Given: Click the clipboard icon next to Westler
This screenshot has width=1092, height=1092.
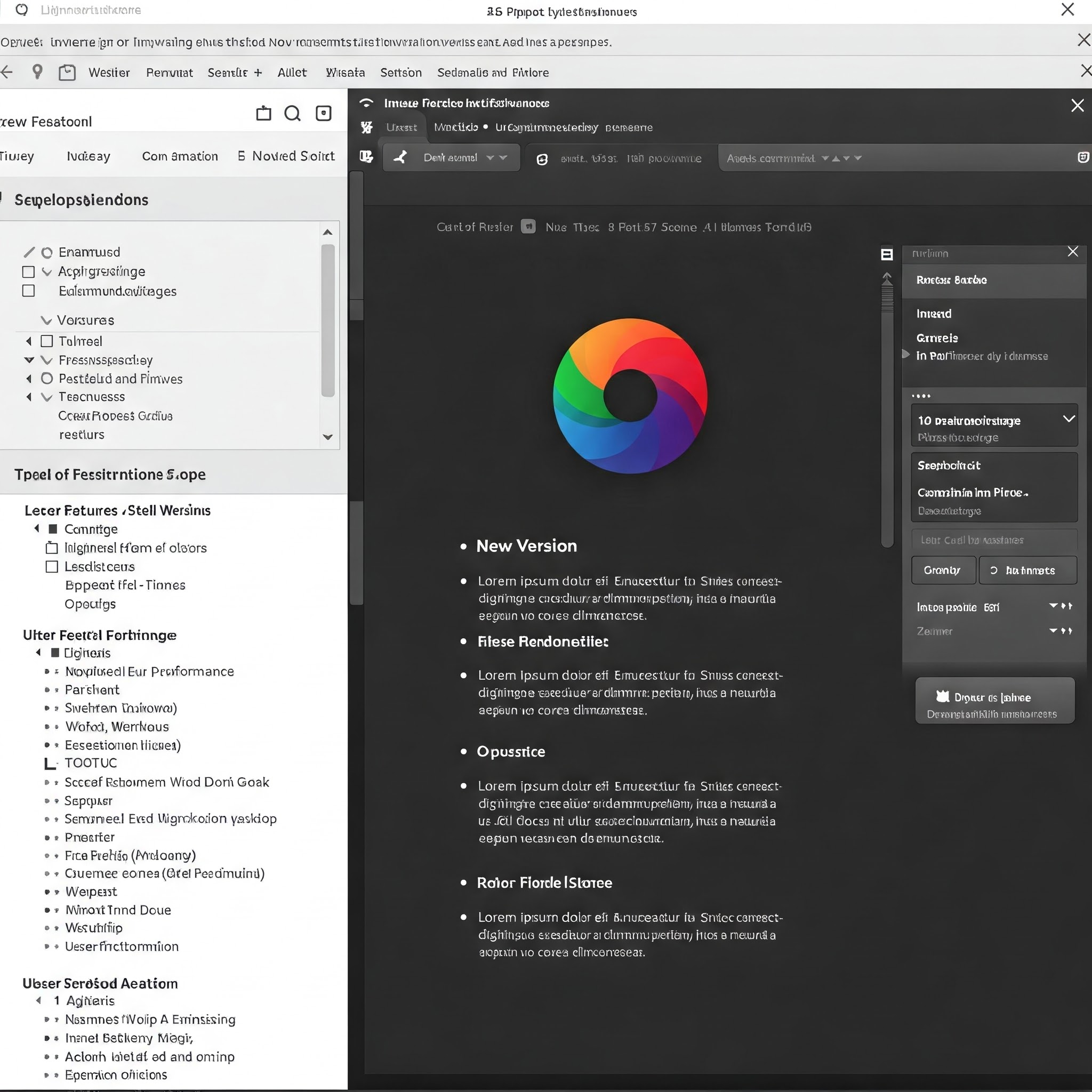Looking at the screenshot, I should point(67,73).
